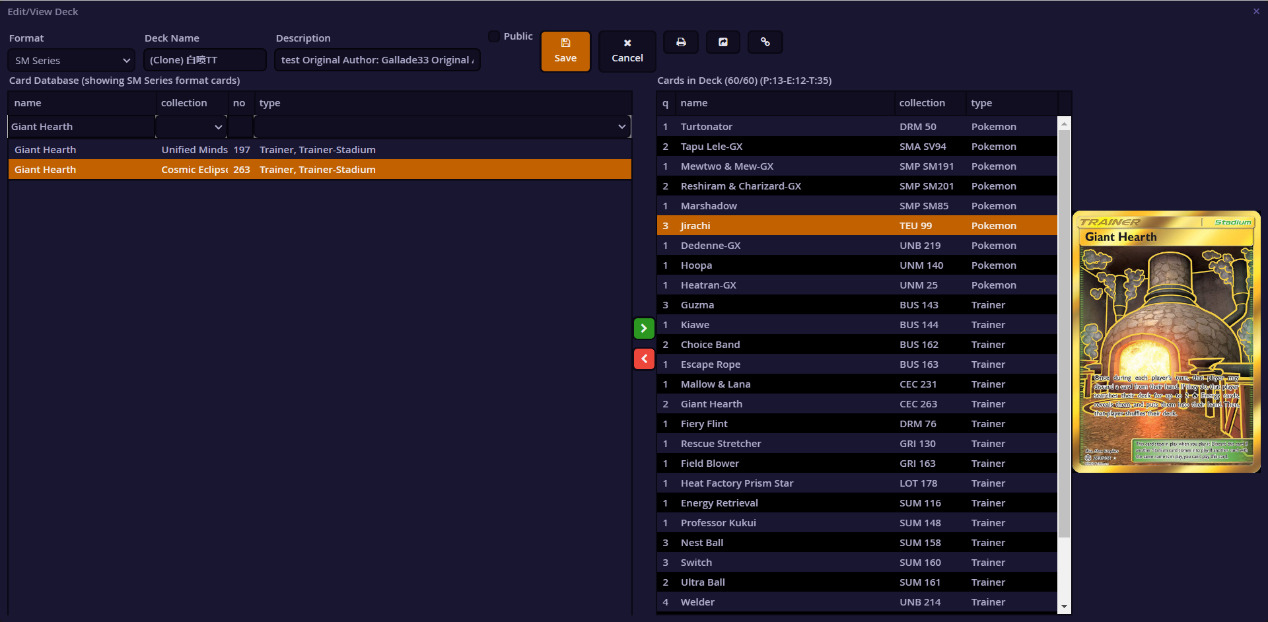Click the card number filter field
The width and height of the screenshot is (1268, 622).
pyautogui.click(x=241, y=127)
